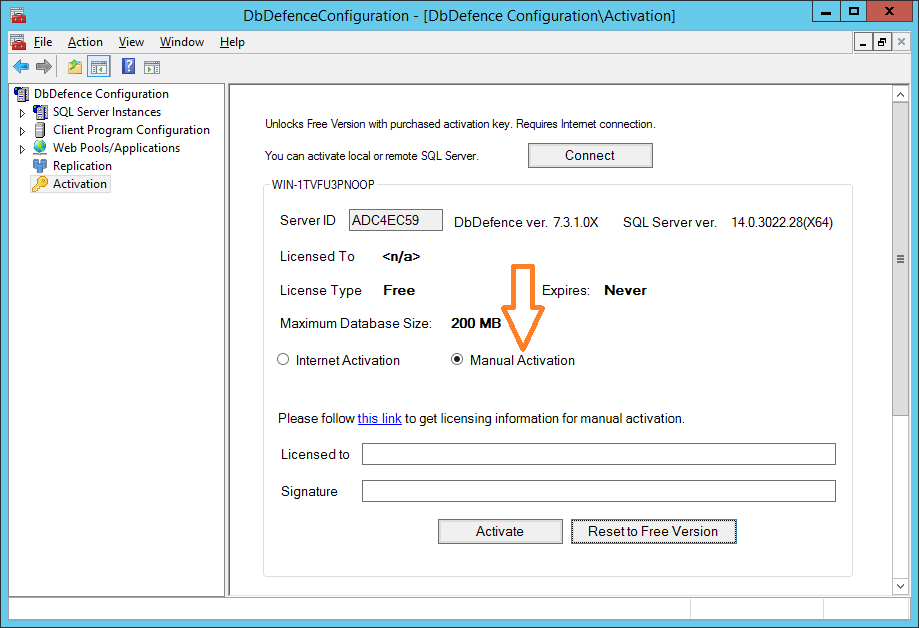The height and width of the screenshot is (628, 919).
Task: Toggle the Show/Hide Action Pane icon
Action: click(152, 67)
